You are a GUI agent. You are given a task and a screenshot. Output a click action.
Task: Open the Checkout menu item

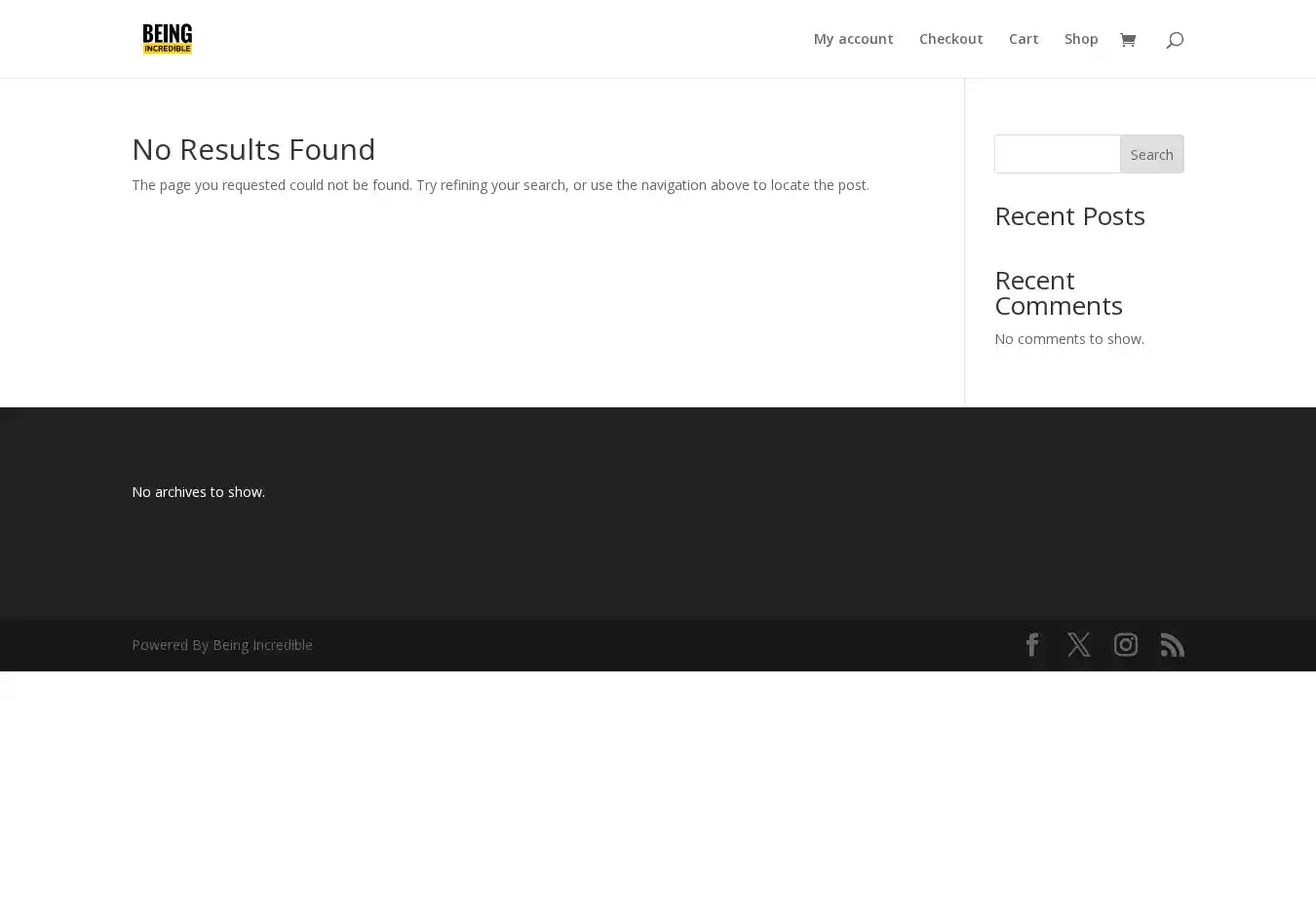pos(950,39)
